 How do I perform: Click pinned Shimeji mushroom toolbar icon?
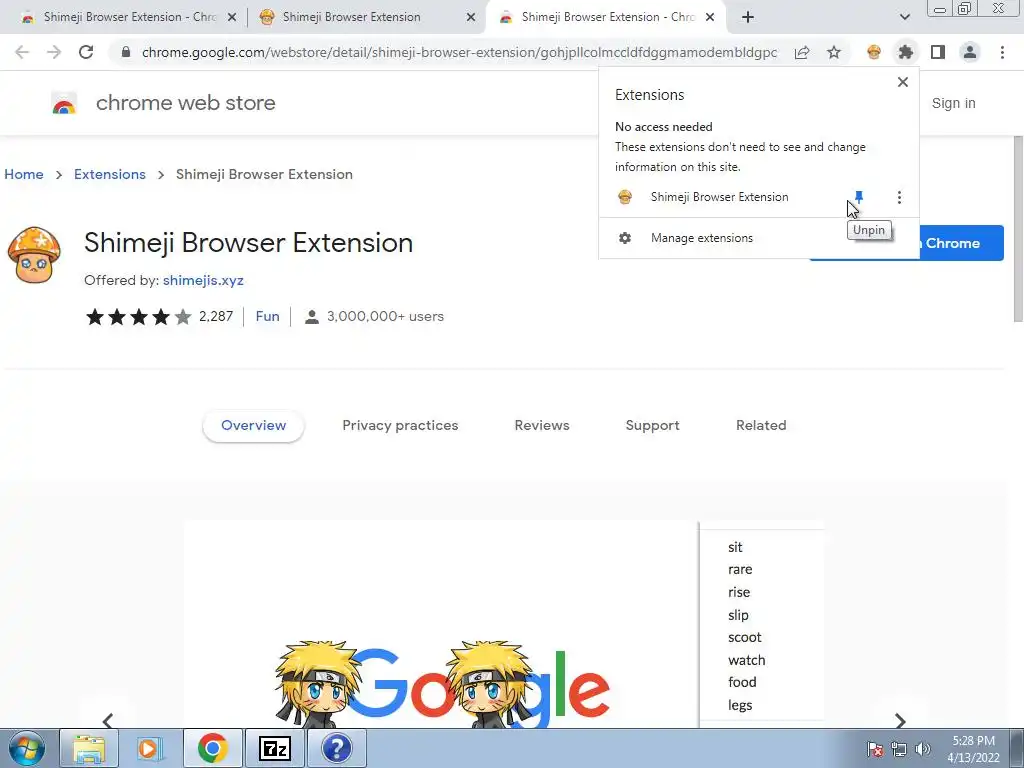tap(873, 52)
